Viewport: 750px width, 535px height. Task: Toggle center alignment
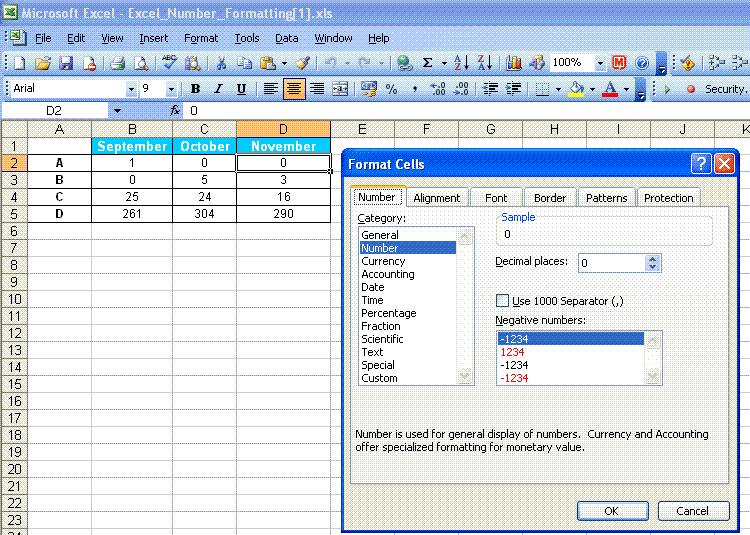[294, 89]
